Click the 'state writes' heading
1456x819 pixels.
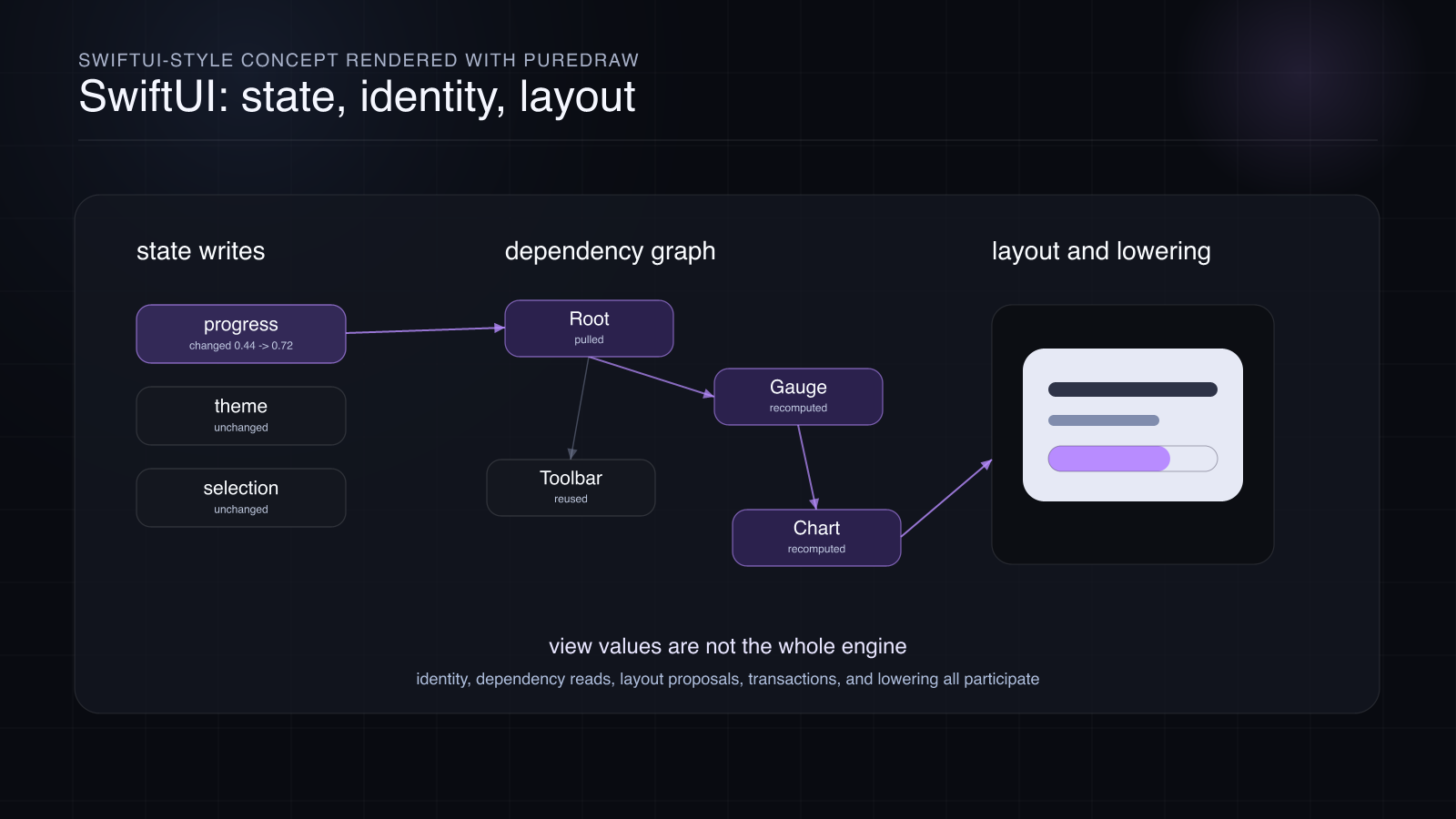(x=201, y=251)
